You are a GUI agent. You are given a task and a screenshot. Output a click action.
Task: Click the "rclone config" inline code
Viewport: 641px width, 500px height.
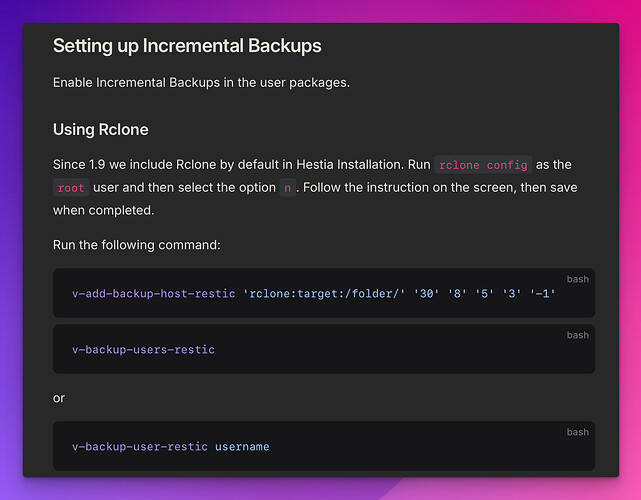click(x=484, y=165)
